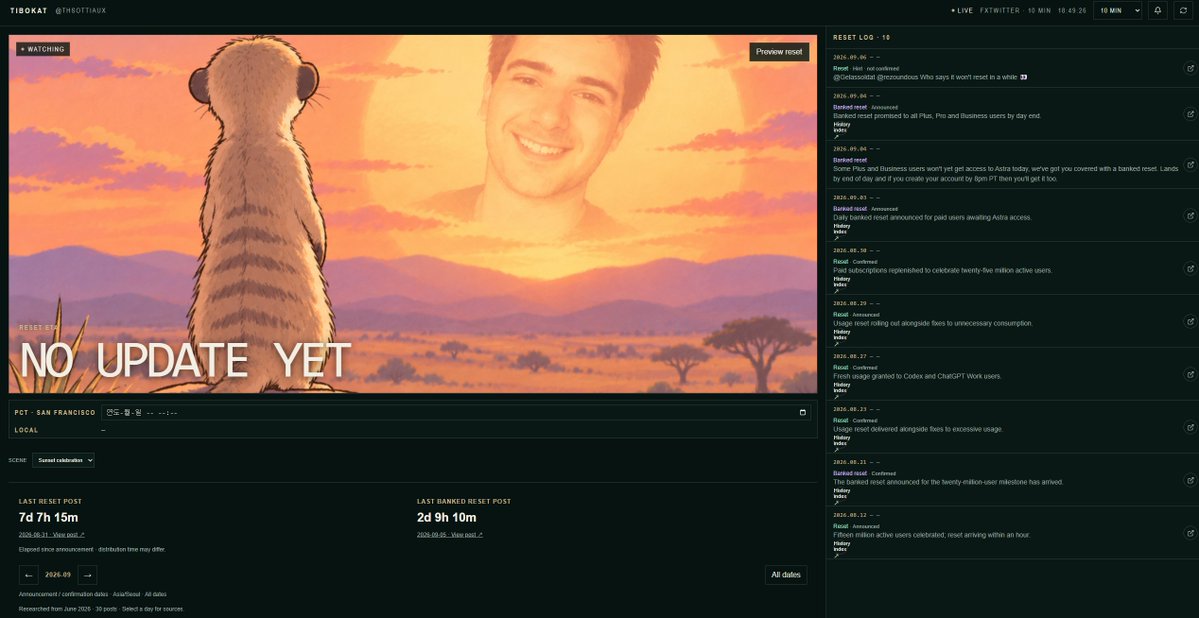
Task: Open the notification bell in header
Action: point(1157,10)
